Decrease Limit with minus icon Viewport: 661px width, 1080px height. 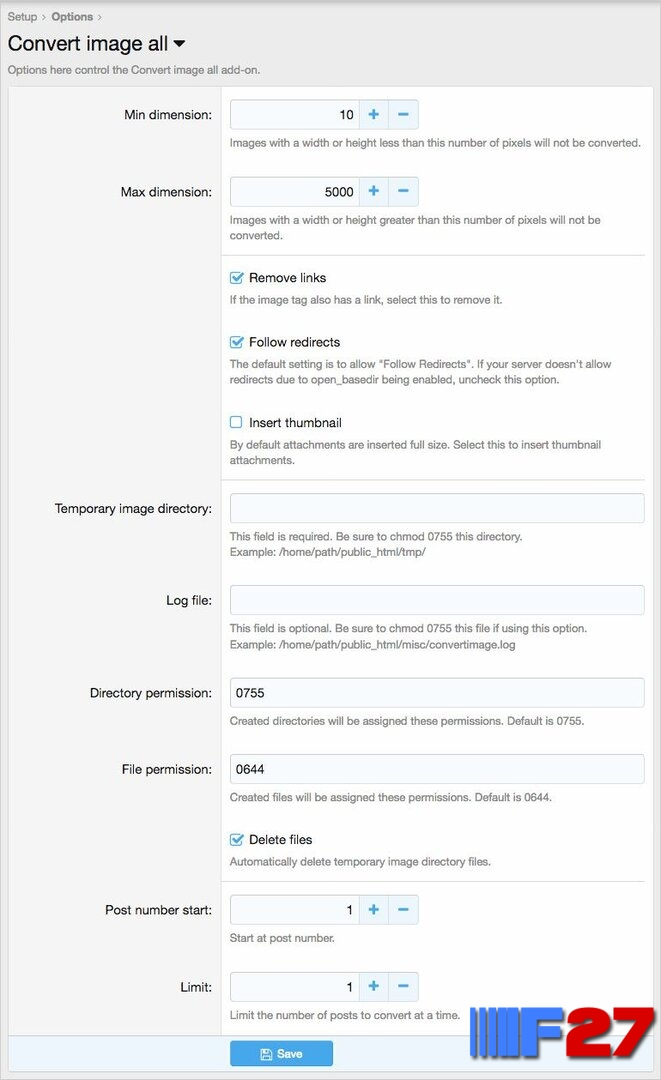click(x=403, y=986)
